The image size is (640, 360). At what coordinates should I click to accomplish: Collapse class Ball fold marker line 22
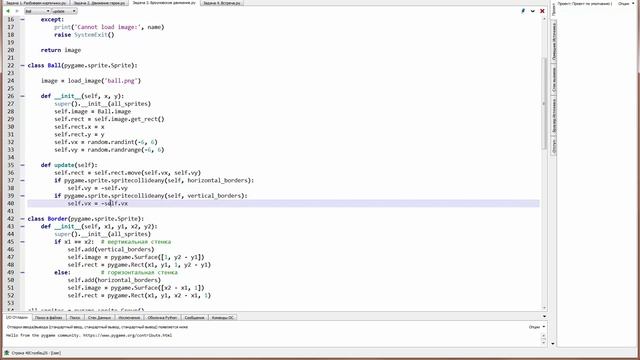point(22,65)
